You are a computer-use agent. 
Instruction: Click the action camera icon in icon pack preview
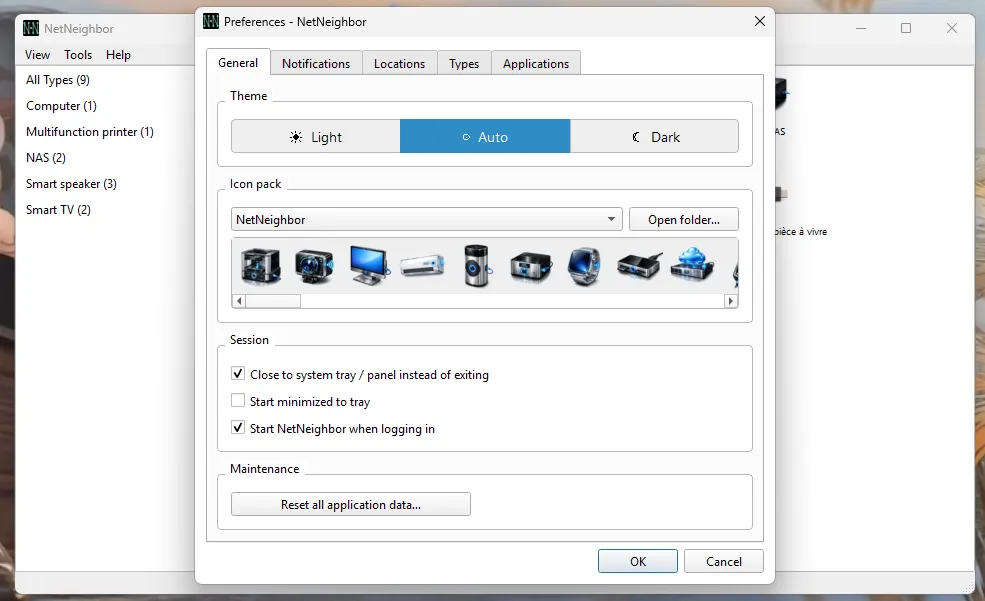pos(314,266)
